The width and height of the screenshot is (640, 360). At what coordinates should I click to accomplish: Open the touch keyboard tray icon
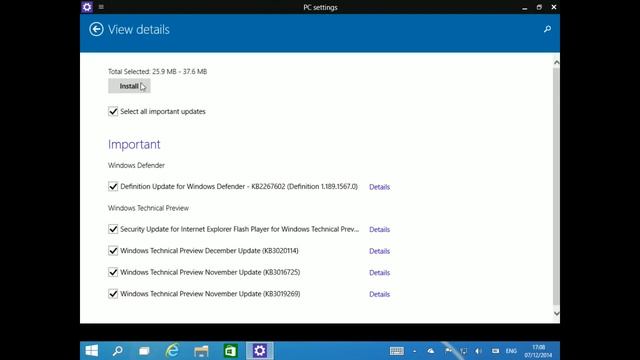pyautogui.click(x=397, y=351)
